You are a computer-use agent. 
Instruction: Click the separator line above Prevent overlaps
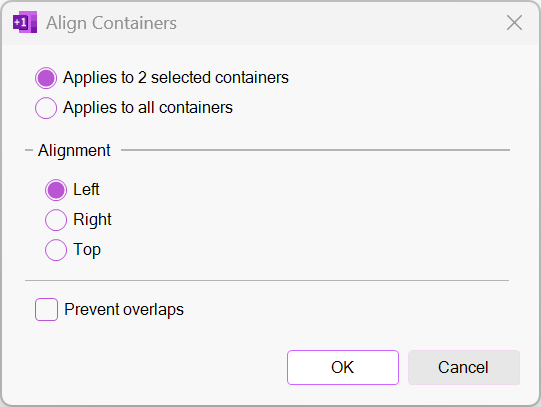click(x=267, y=281)
